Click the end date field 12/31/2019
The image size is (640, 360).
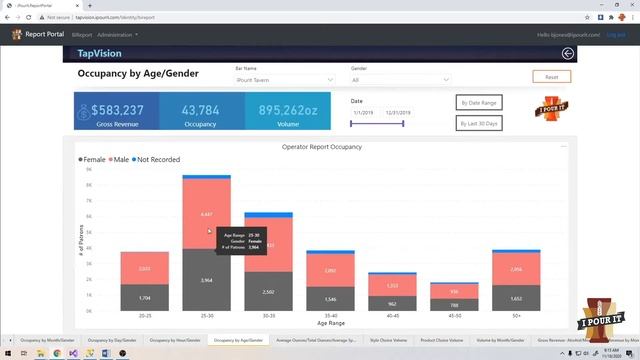(398, 113)
